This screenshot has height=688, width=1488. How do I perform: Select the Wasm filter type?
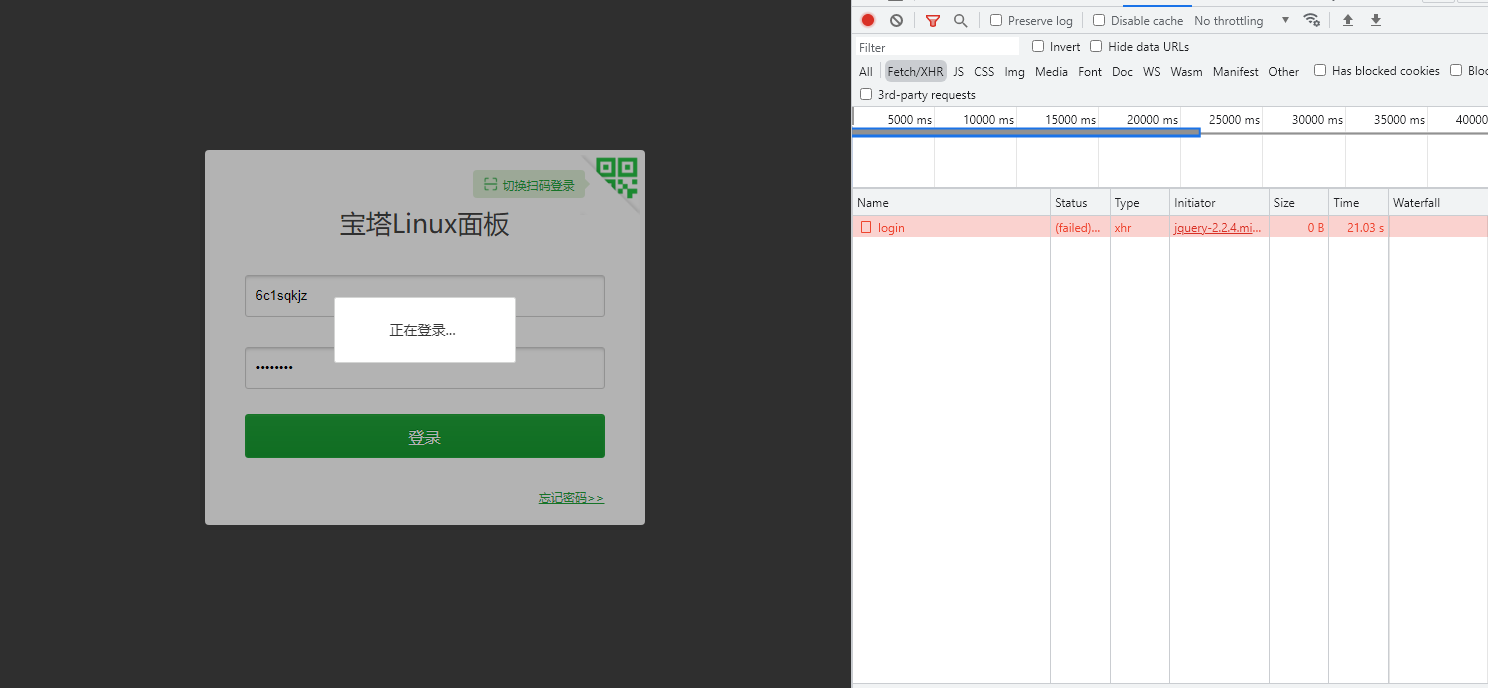pos(1186,72)
